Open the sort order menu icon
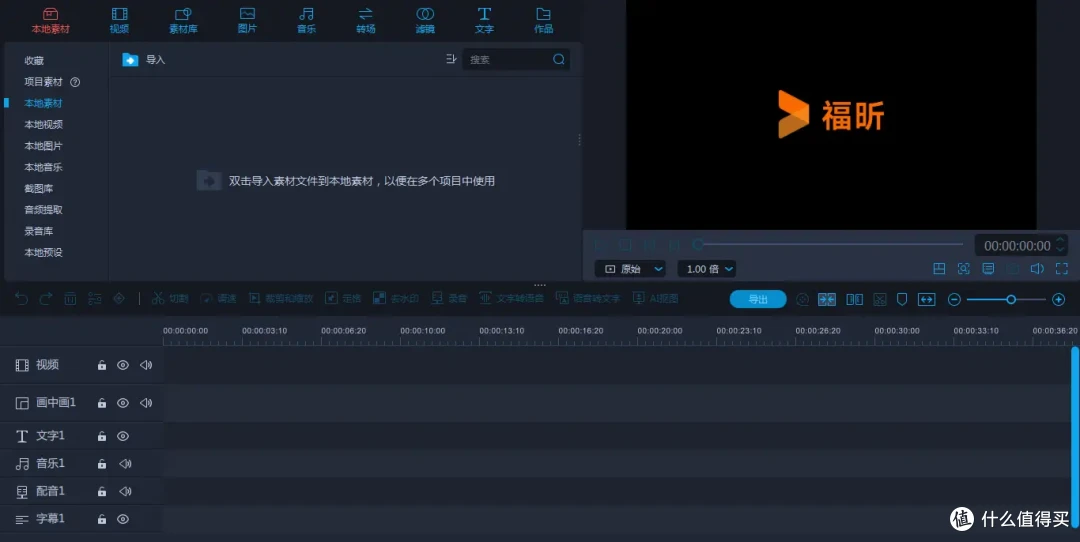This screenshot has height=542, width=1080. tap(451, 59)
